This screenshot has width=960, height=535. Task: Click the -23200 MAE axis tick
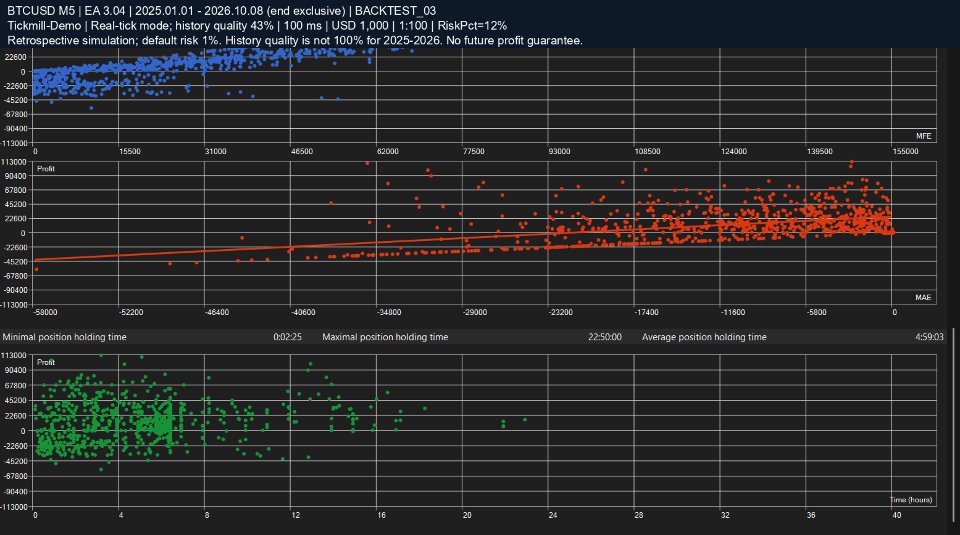click(x=561, y=312)
